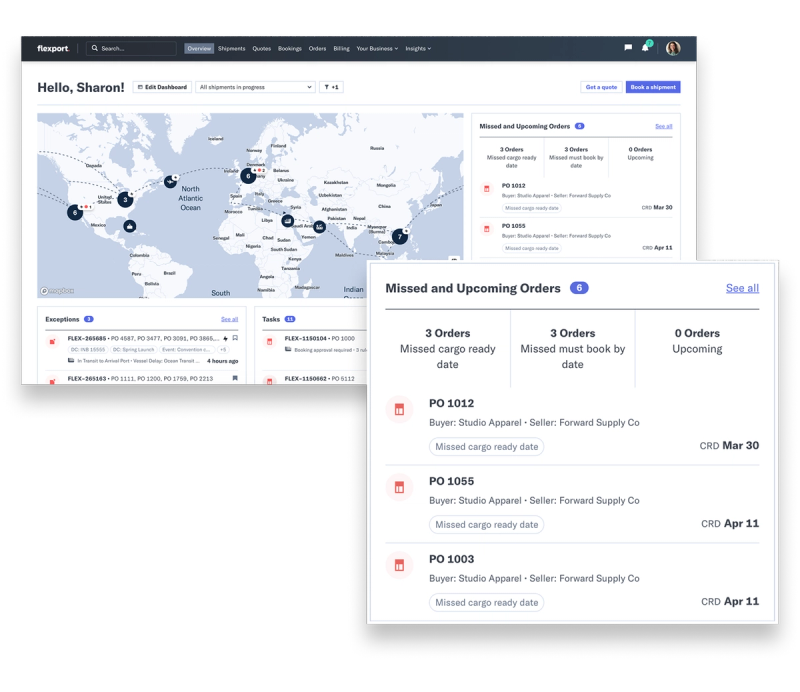
Task: Click the filter funnel +1 button
Action: click(331, 87)
